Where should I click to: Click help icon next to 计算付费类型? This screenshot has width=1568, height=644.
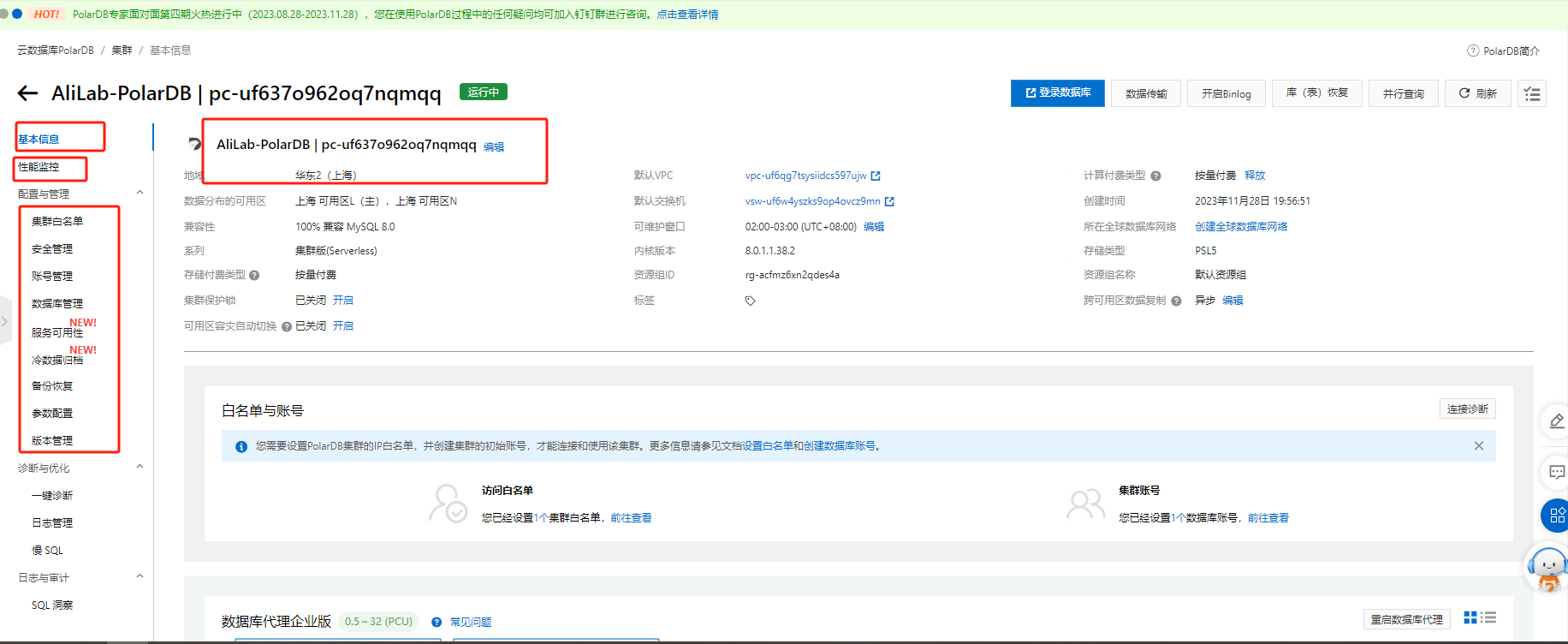coord(1155,176)
